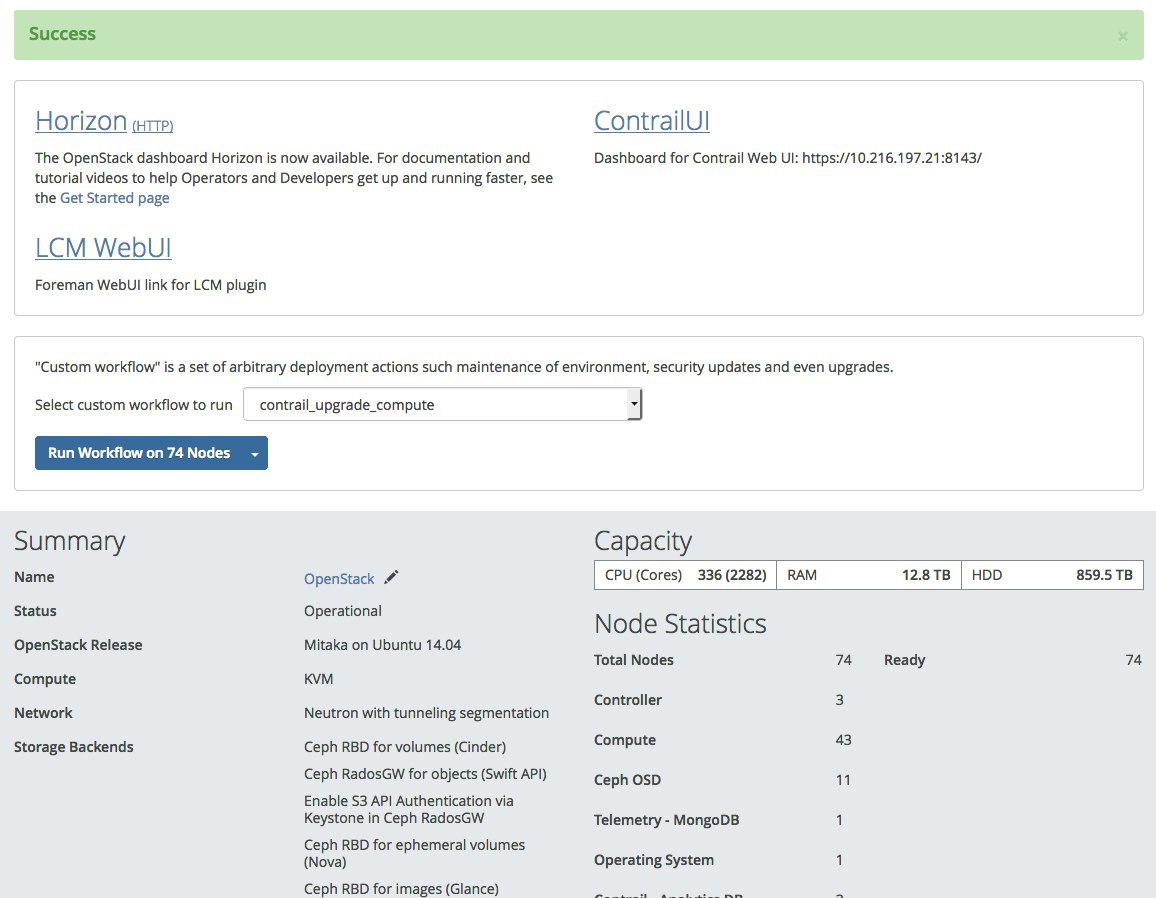This screenshot has height=898, width=1156.
Task: Select the HDD capacity cell
Action: (1051, 575)
